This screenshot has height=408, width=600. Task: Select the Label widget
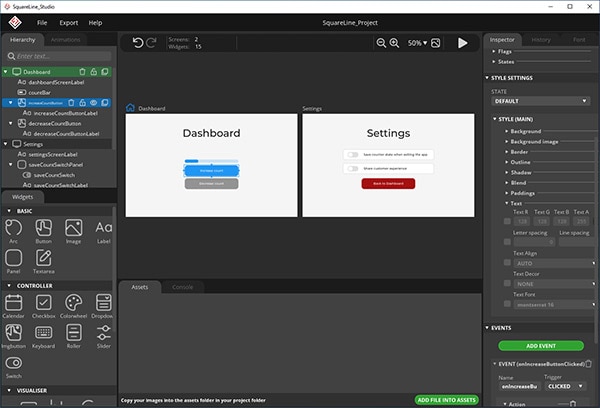point(104,231)
